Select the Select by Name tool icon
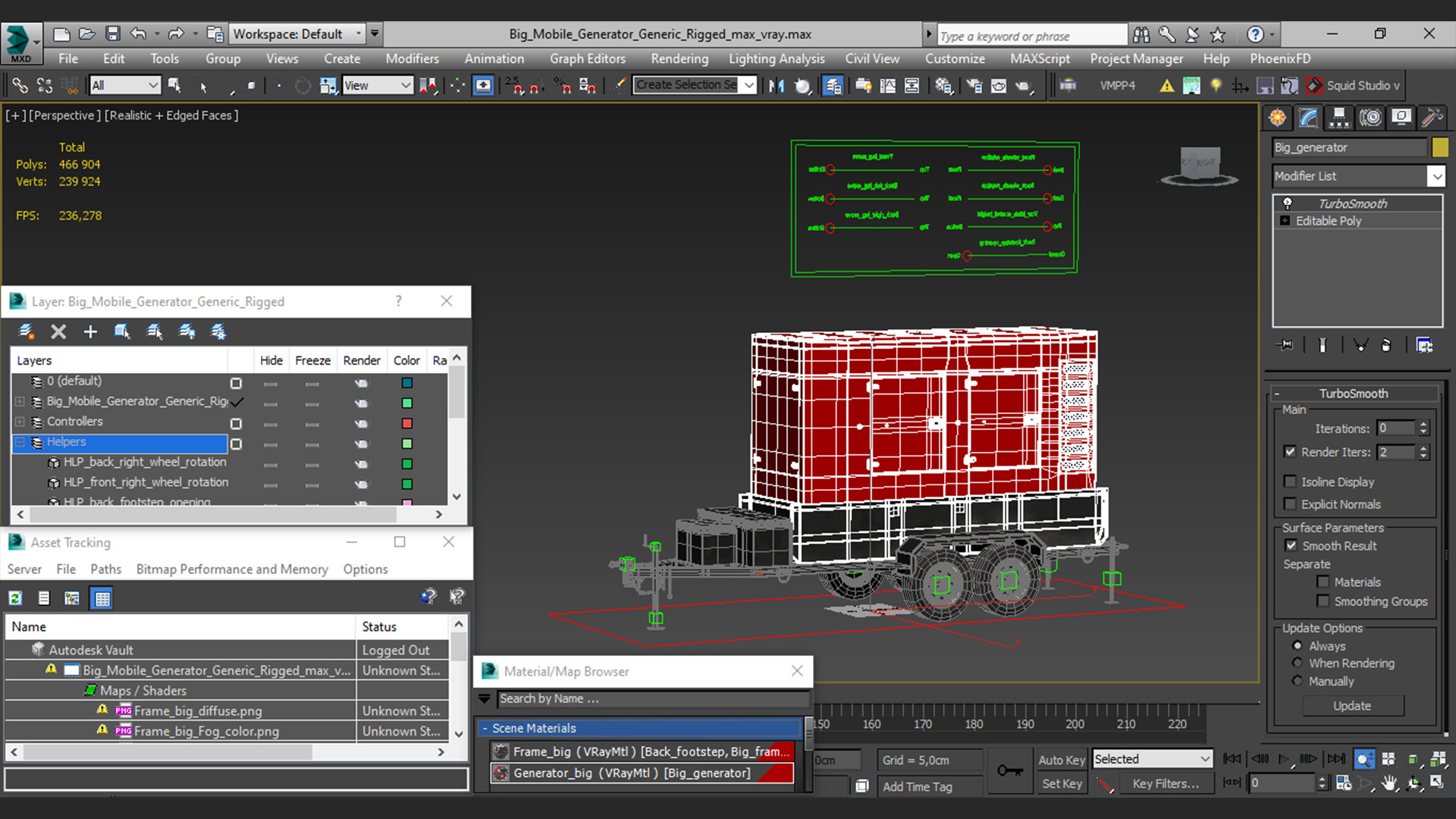Screen dimensions: 1456x819 click(x=172, y=85)
